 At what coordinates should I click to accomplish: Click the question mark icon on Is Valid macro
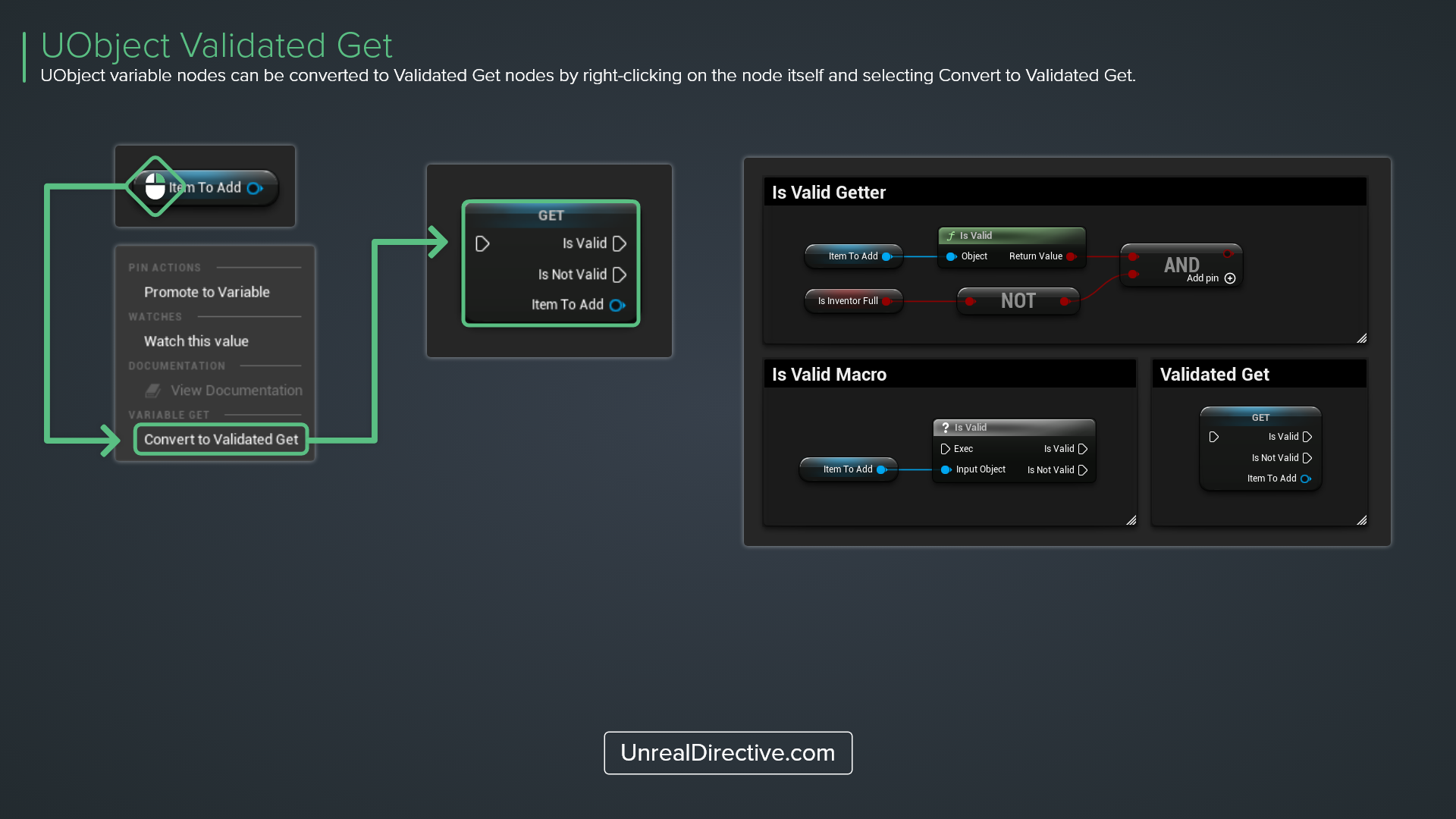point(944,427)
